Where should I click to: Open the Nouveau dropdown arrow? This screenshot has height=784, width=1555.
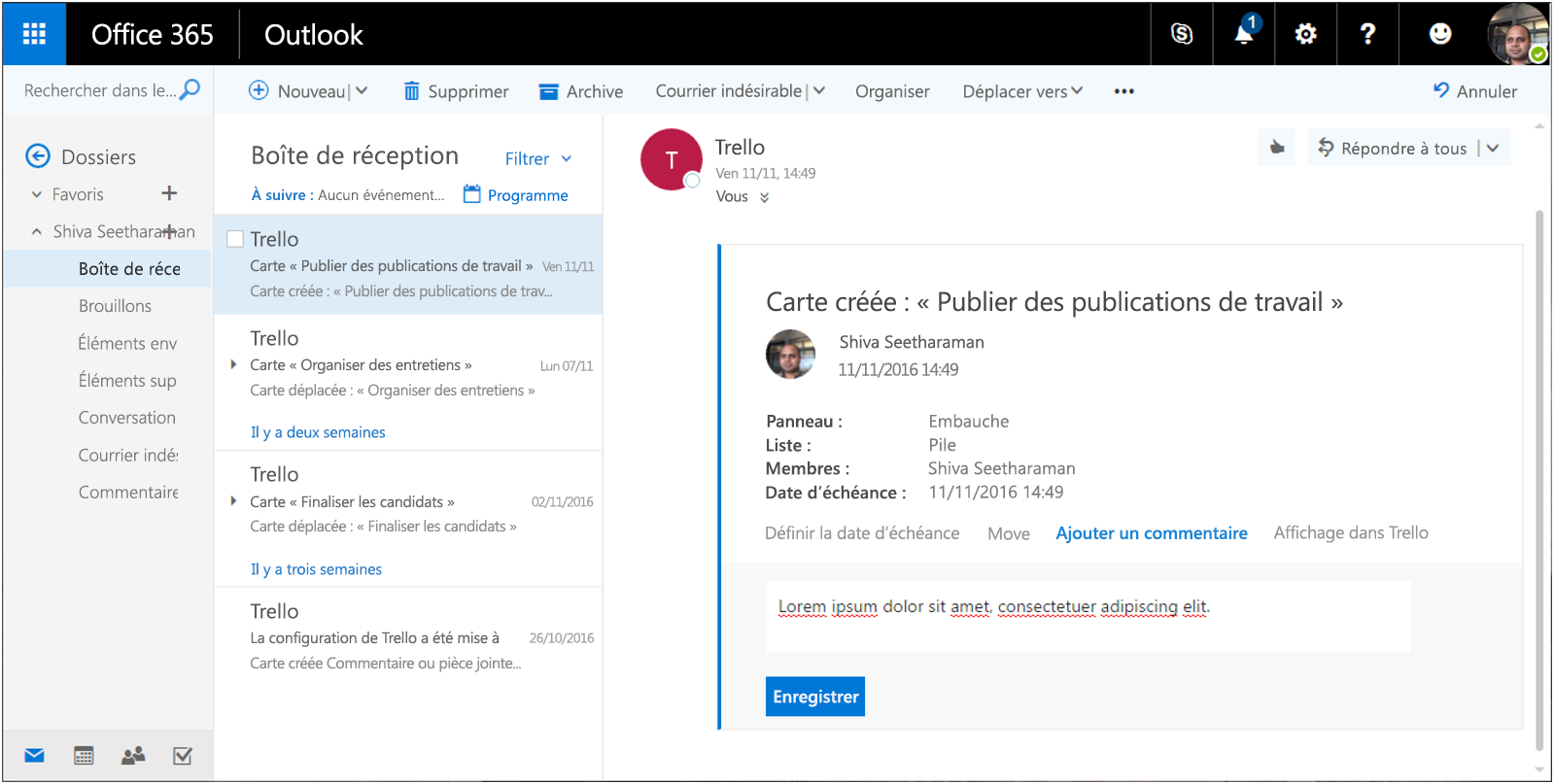click(362, 90)
